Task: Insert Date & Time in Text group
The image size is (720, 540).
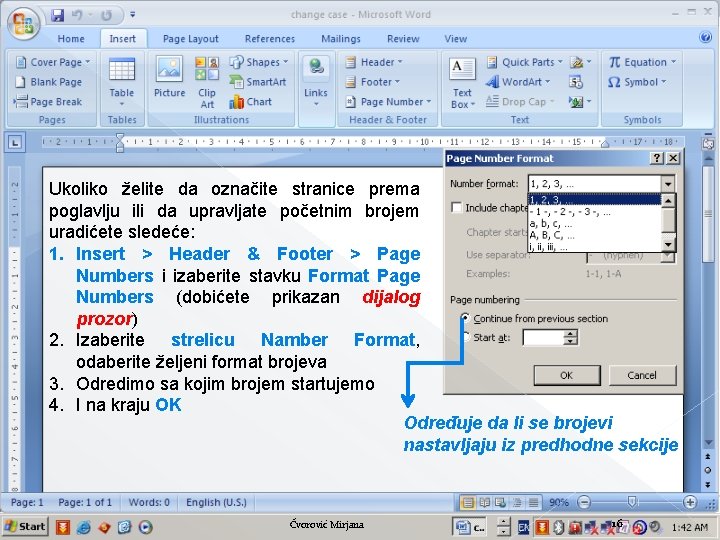Action: click(x=576, y=82)
